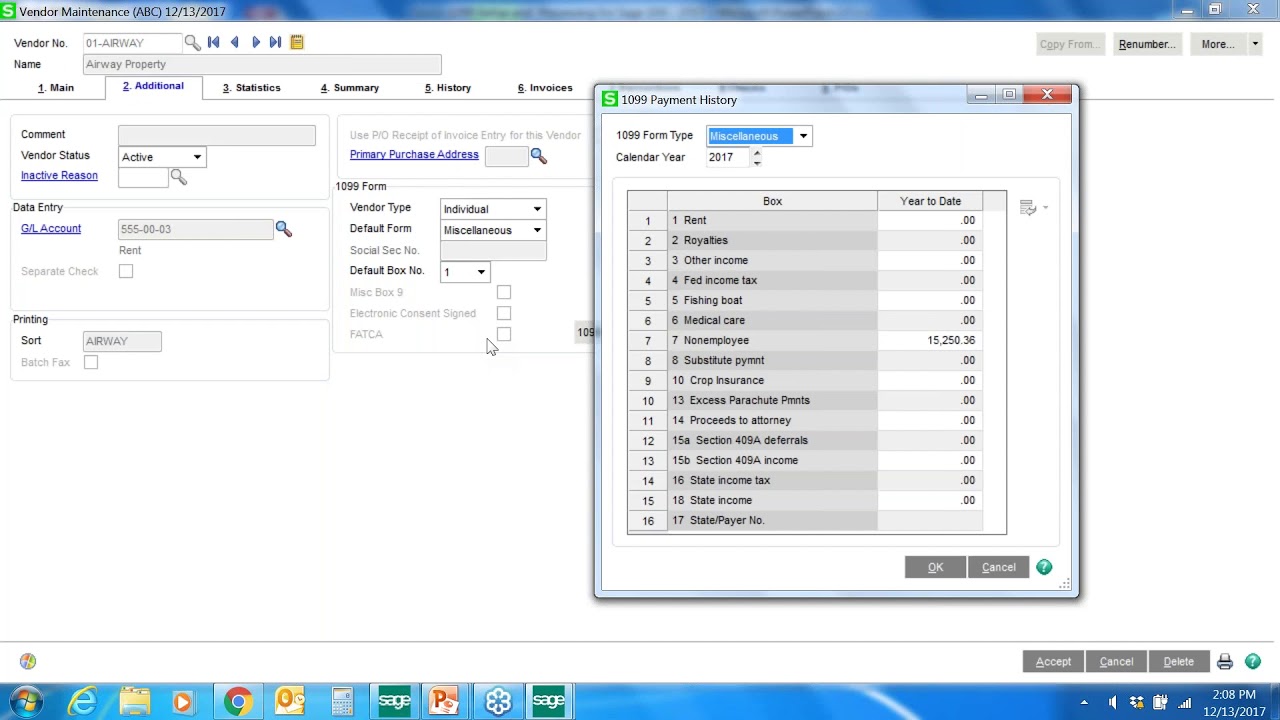Open Internet Explorer from taskbar
Image resolution: width=1280 pixels, height=720 pixels.
82,701
